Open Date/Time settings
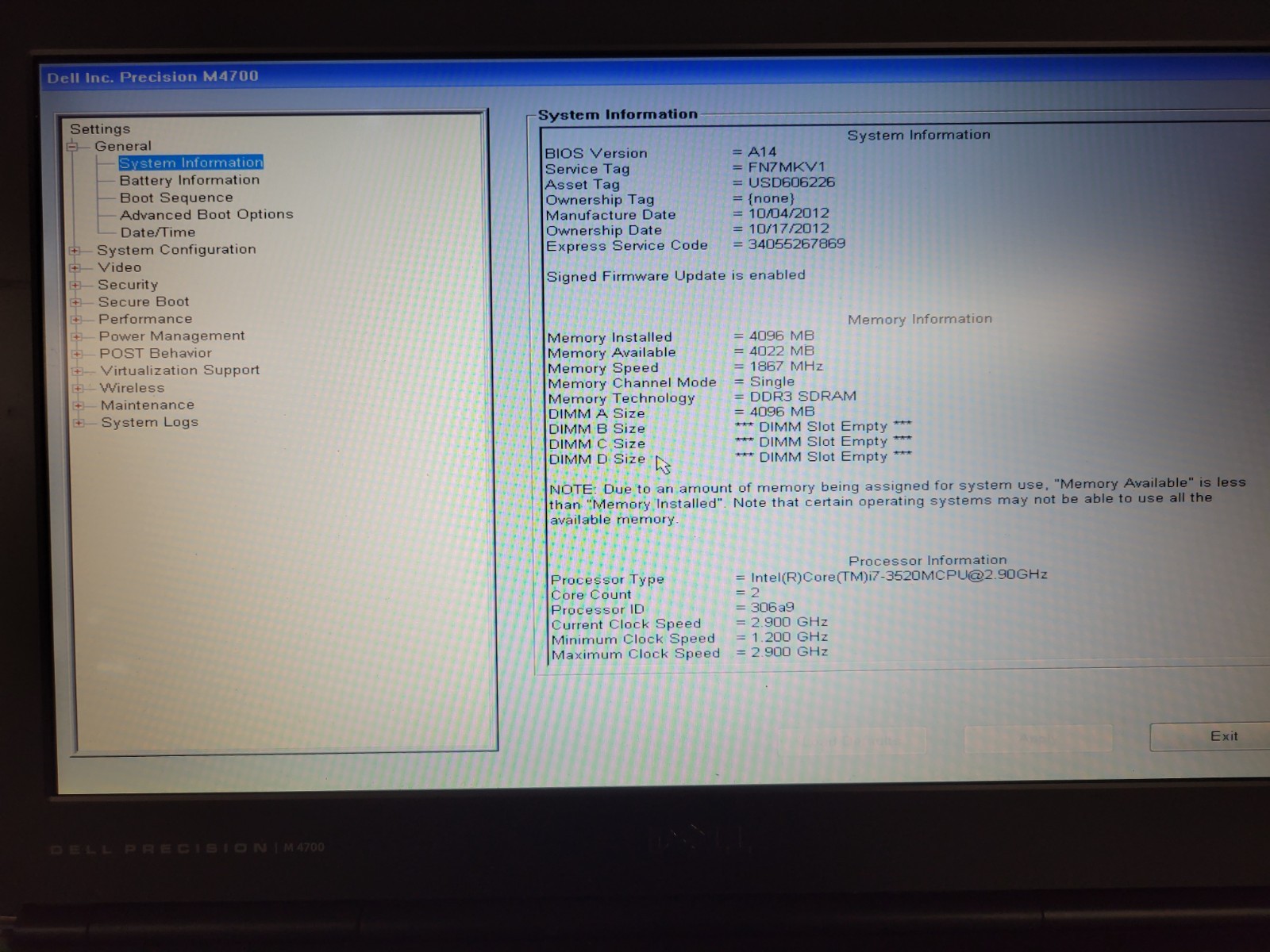 tap(158, 232)
